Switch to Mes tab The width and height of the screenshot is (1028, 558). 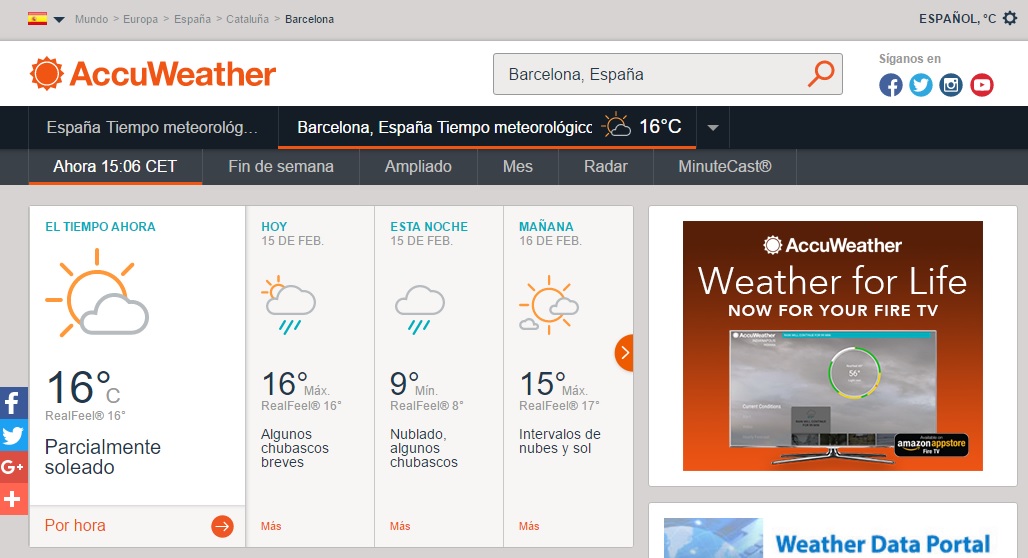click(x=518, y=167)
